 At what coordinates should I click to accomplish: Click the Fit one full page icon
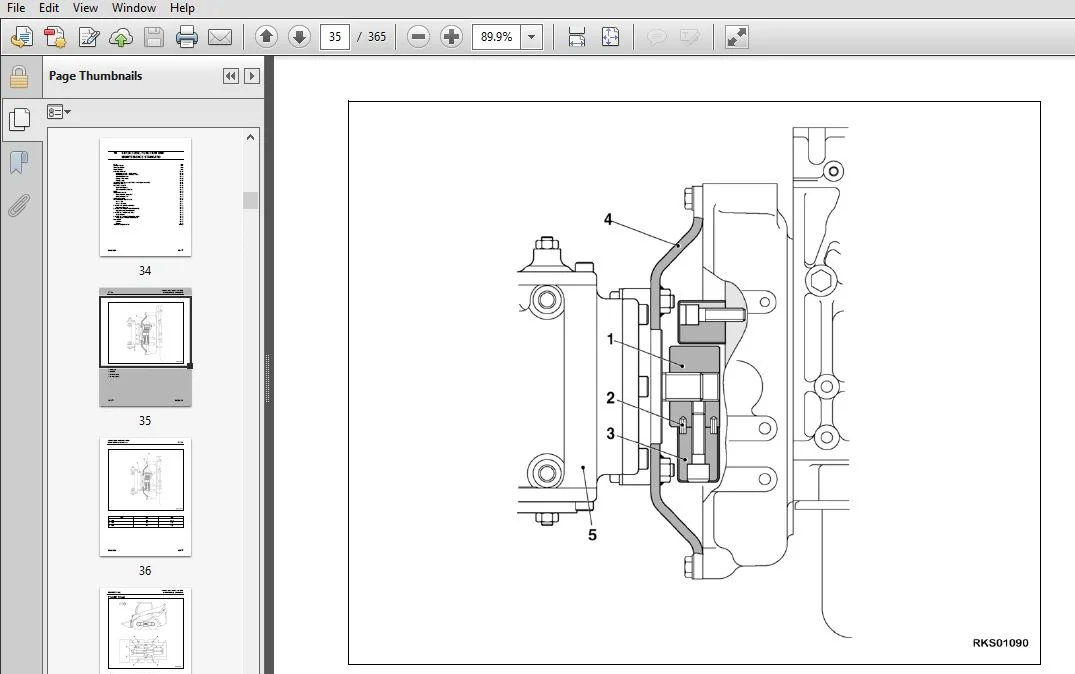click(x=610, y=37)
